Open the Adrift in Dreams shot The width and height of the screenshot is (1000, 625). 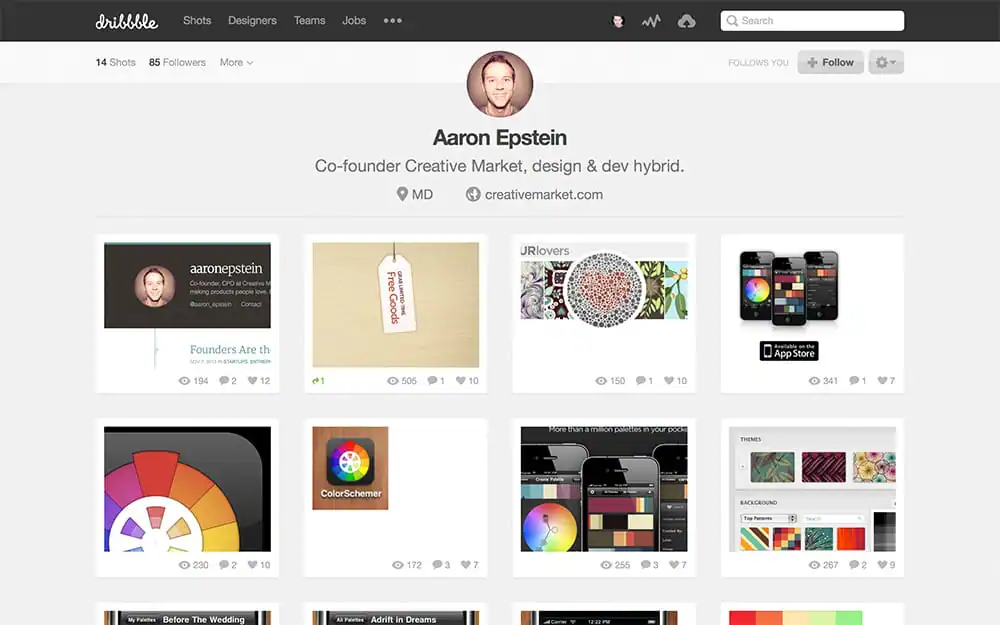pos(395,618)
